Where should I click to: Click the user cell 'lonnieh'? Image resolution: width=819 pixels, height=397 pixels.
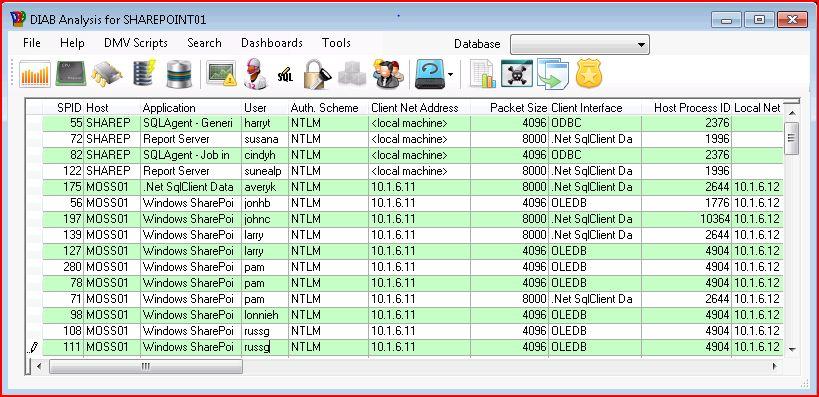[x=265, y=315]
